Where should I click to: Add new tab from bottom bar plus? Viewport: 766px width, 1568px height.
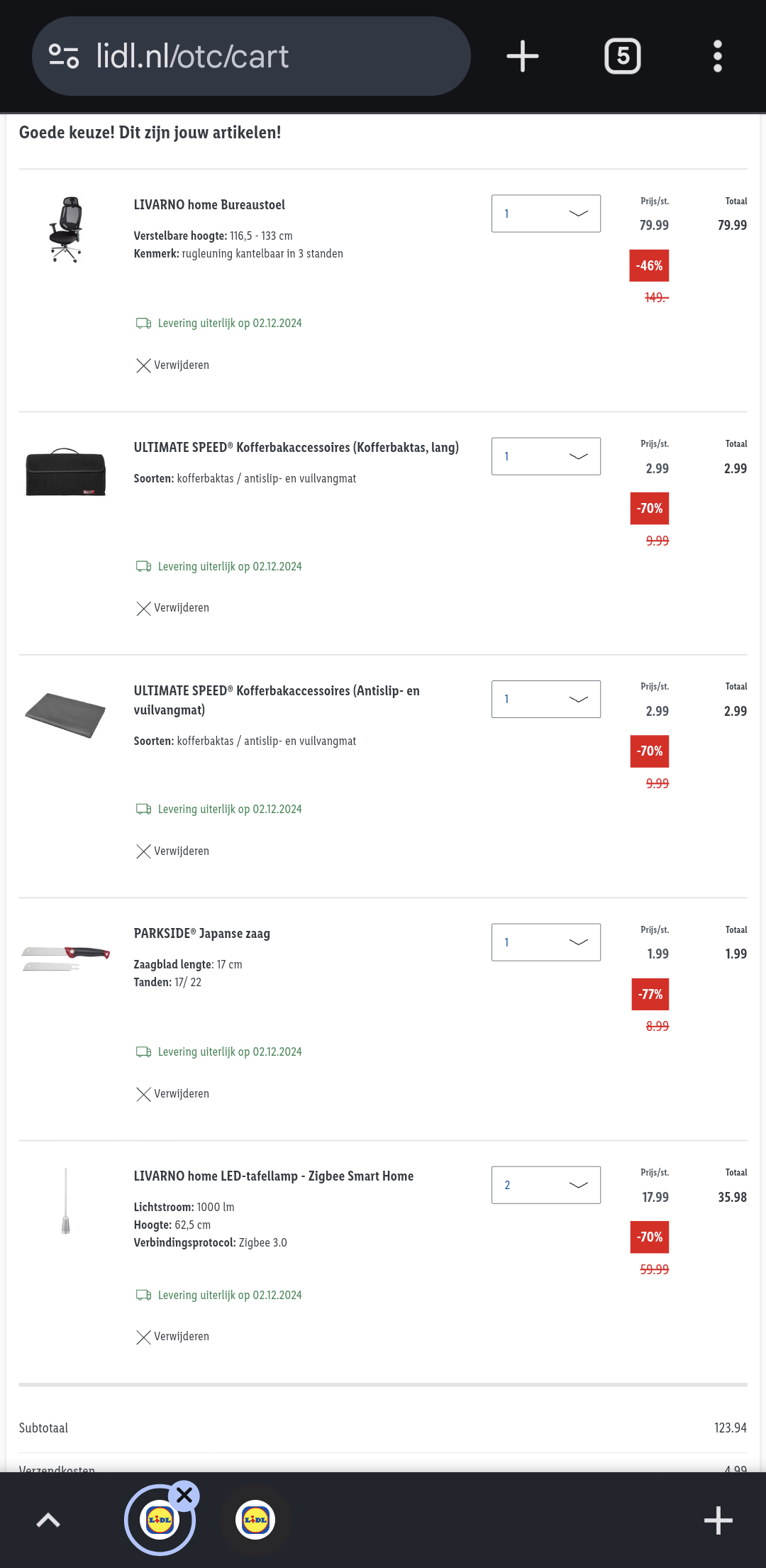point(718,1520)
